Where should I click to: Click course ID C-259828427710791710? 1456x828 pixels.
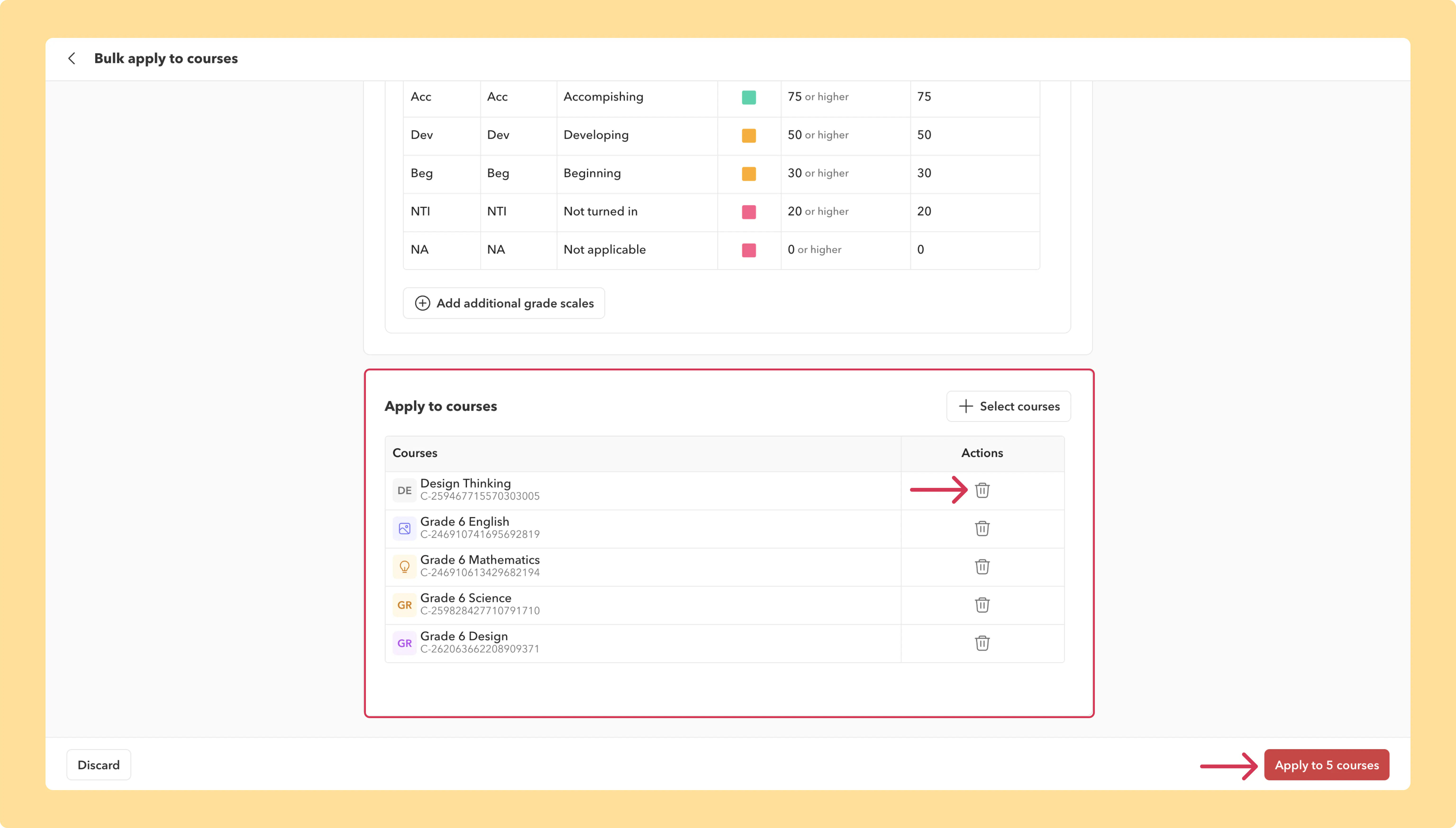pos(480,611)
